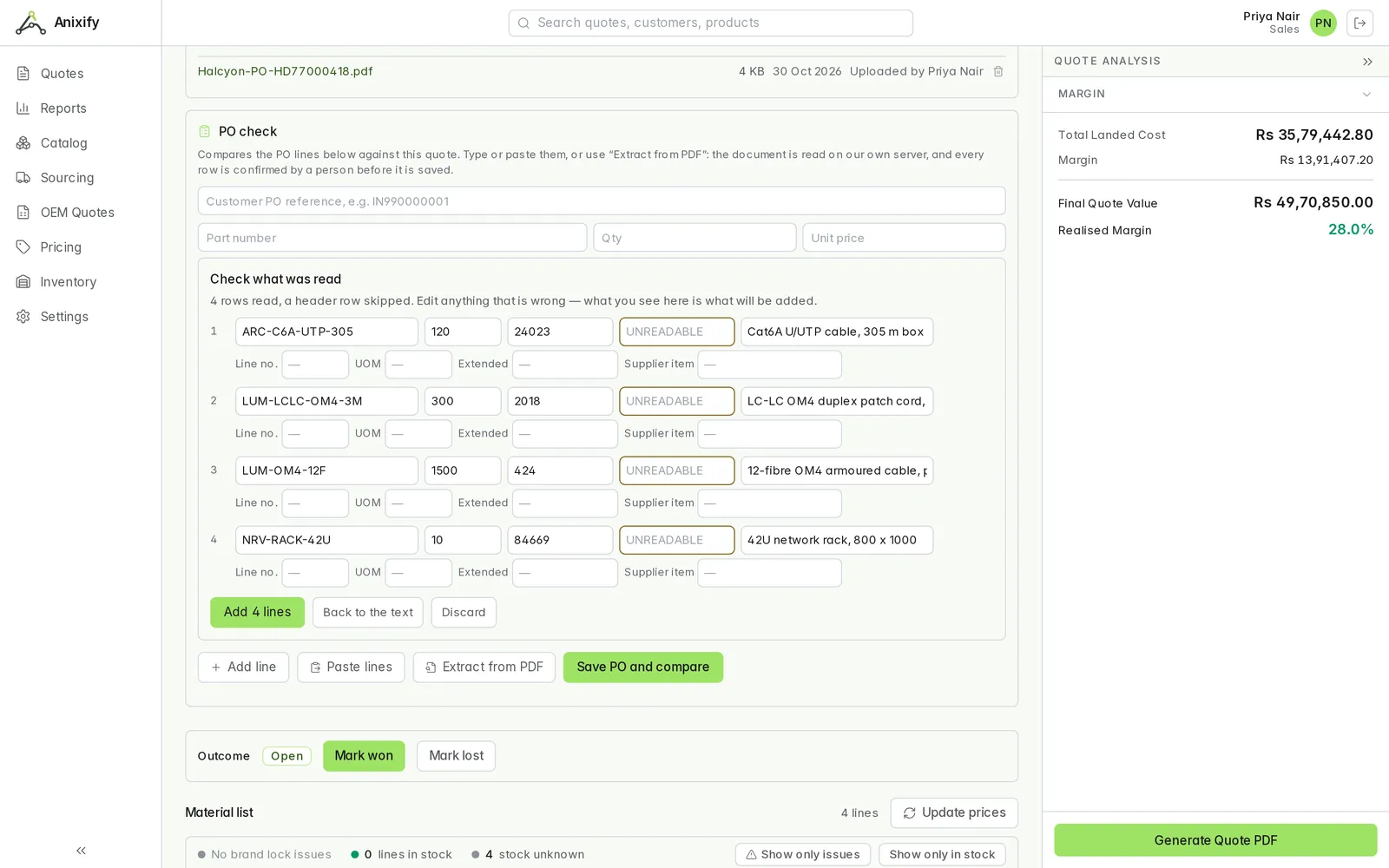The height and width of the screenshot is (868, 1389).
Task: Collapse the Margin section
Action: pyautogui.click(x=1366, y=95)
